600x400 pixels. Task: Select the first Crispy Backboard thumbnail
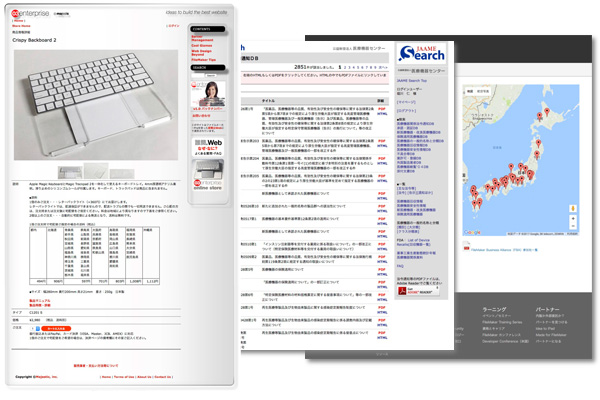click(x=70, y=172)
